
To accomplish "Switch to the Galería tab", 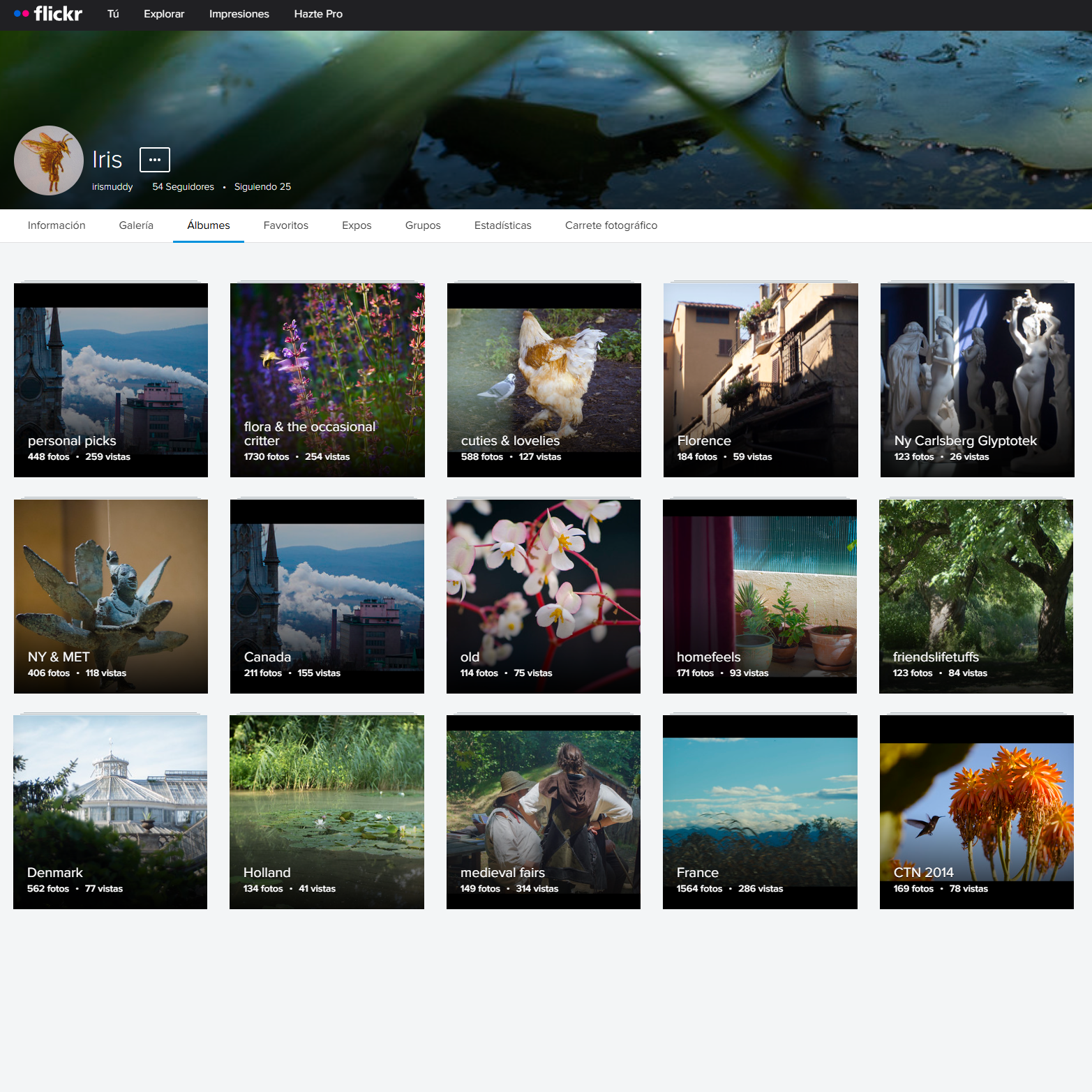I will pos(135,225).
